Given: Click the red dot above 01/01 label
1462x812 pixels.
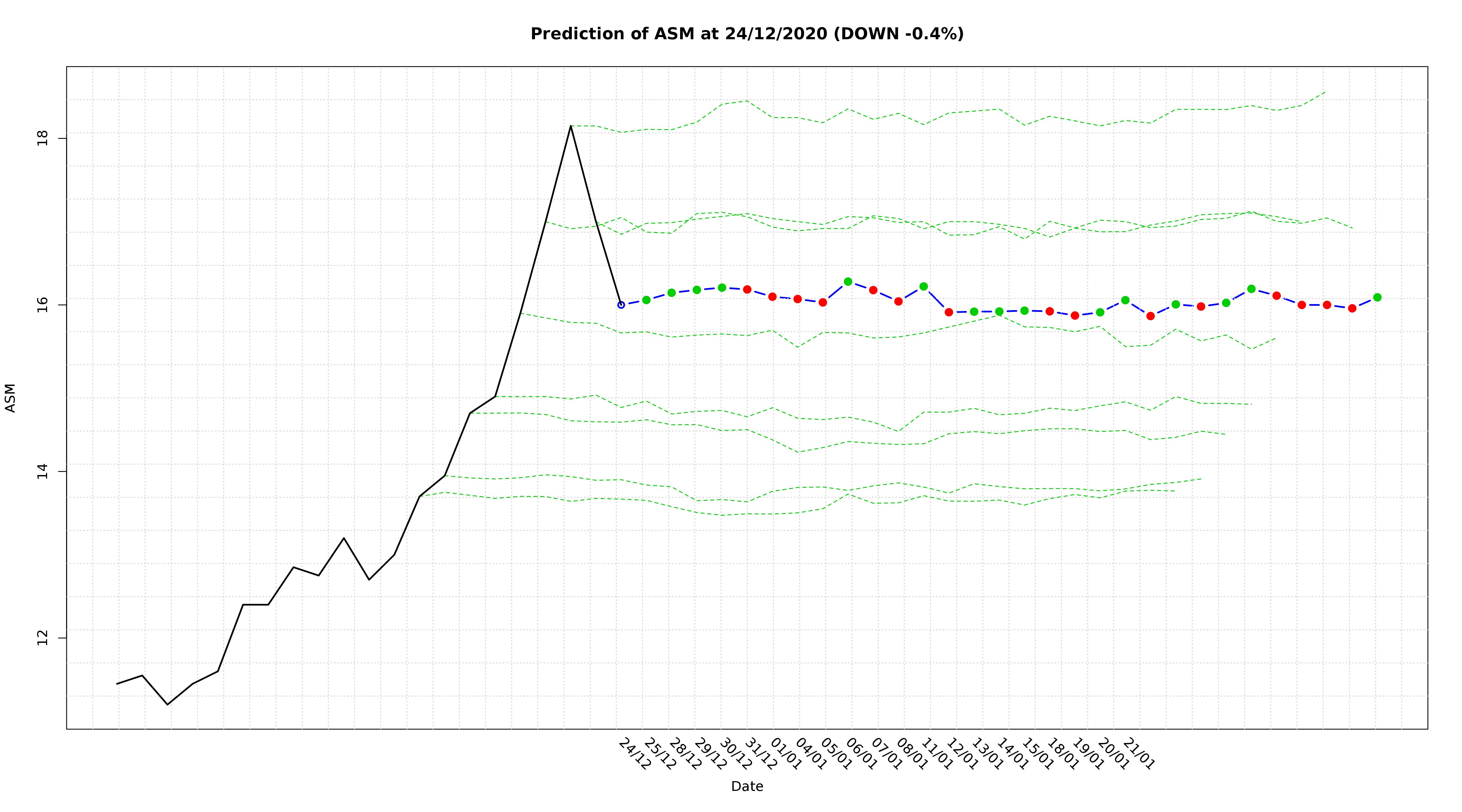Looking at the screenshot, I should (x=772, y=297).
